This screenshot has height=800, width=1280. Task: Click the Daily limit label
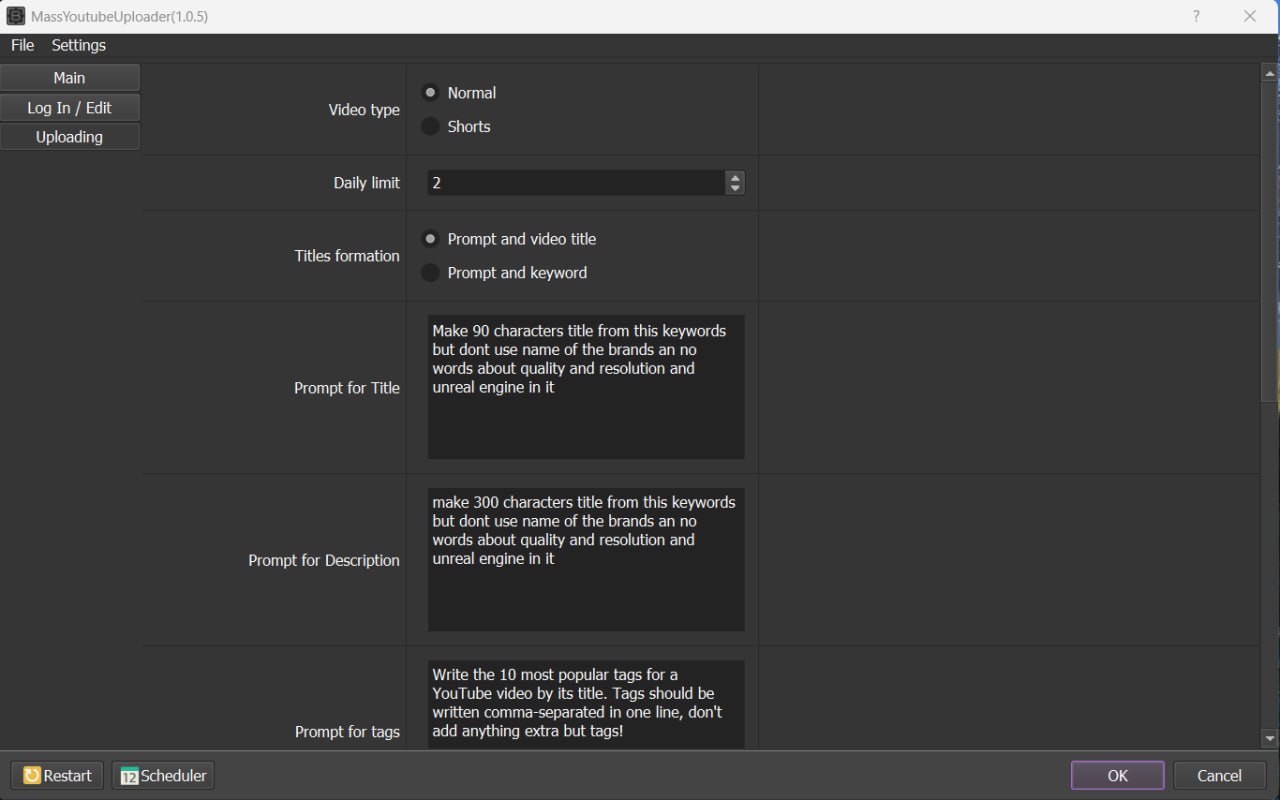pos(366,183)
